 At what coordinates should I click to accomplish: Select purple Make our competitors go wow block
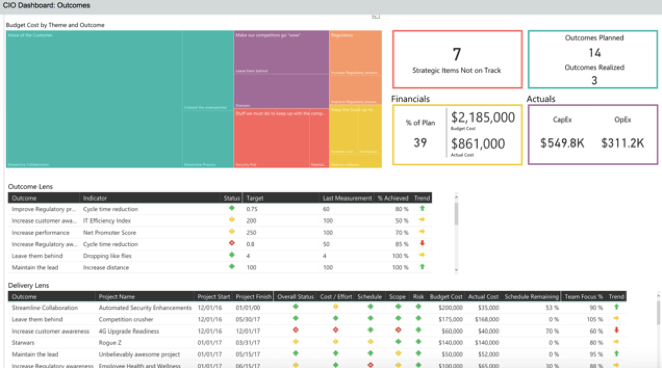[281, 52]
